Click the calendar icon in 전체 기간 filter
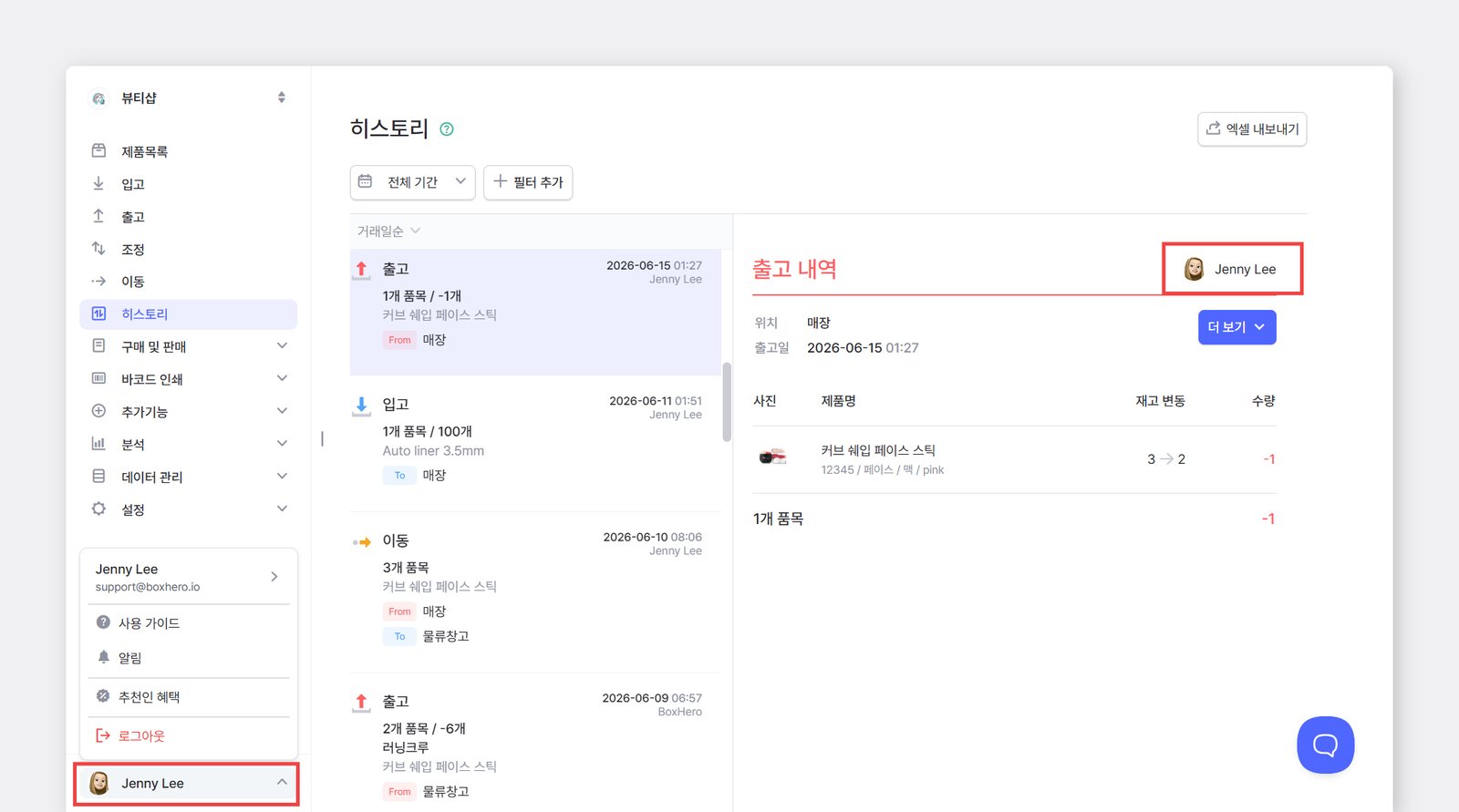Viewport: 1459px width, 812px height. tap(365, 181)
